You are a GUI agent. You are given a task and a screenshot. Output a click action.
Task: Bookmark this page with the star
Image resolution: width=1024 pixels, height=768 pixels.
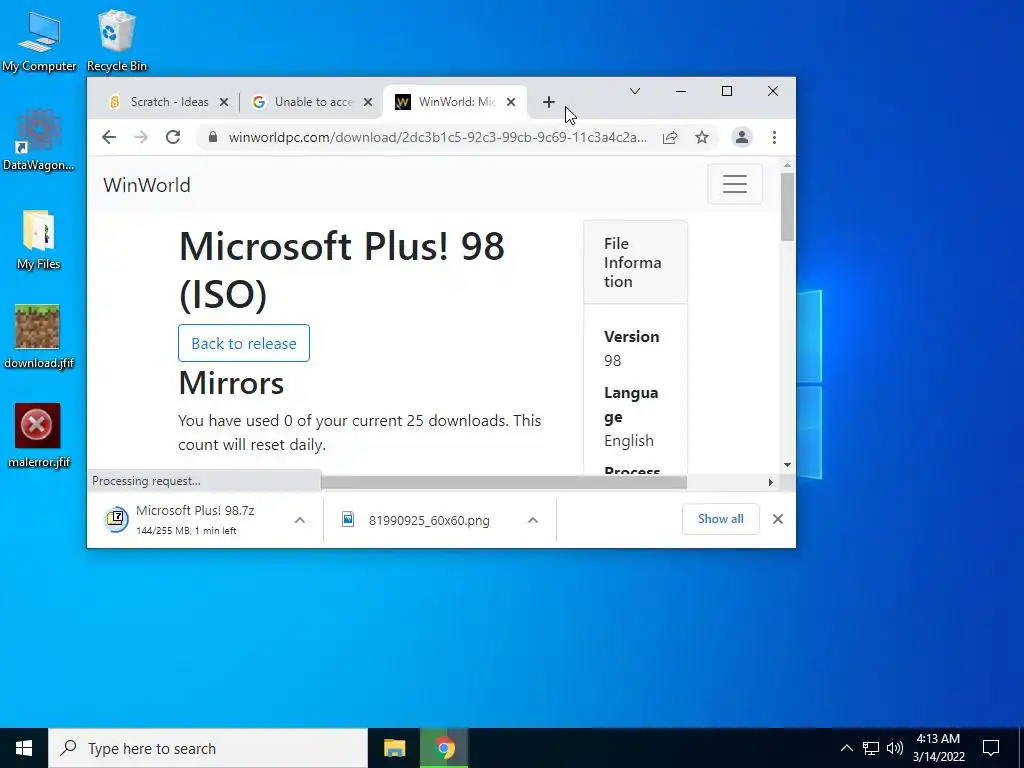pyautogui.click(x=702, y=137)
